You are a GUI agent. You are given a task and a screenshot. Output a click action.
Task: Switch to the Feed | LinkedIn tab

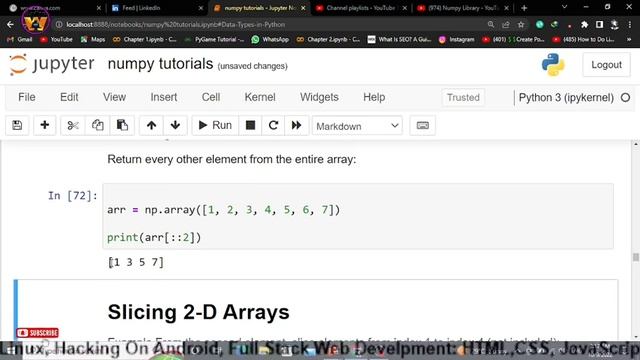click(157, 8)
